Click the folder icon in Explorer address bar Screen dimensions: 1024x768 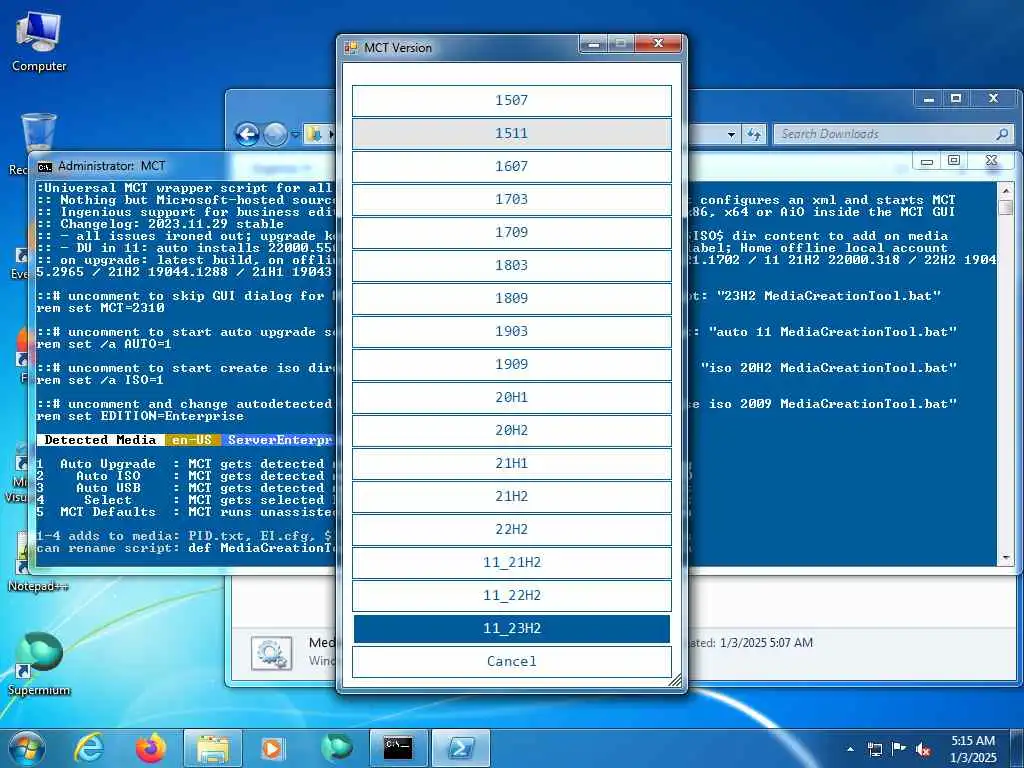coord(315,135)
